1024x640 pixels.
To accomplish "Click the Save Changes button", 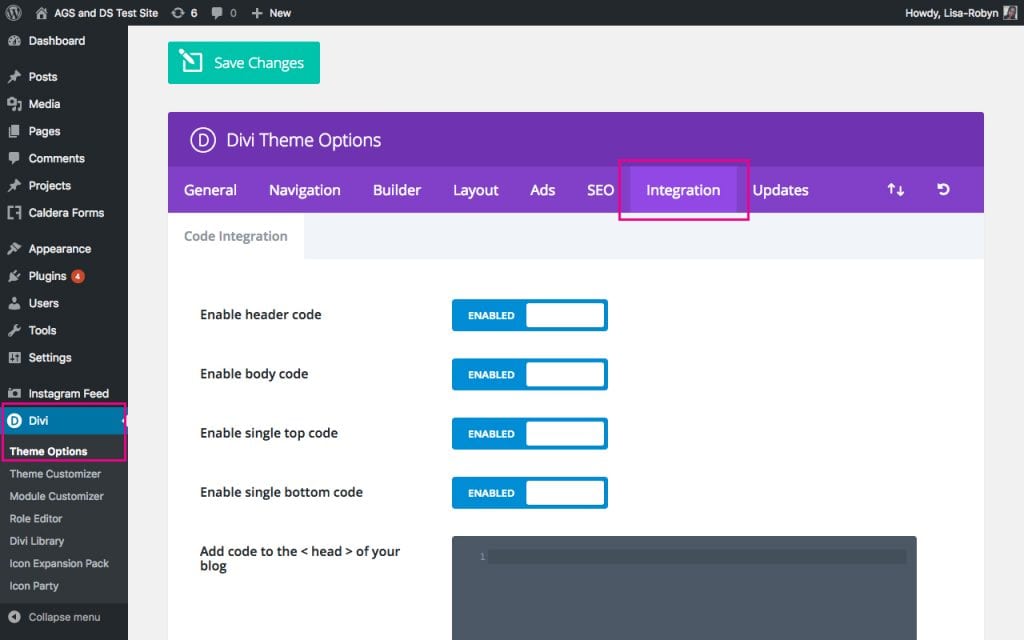I will pos(244,63).
